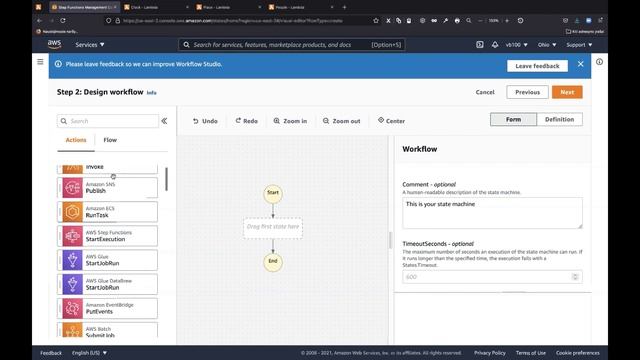
Task: Click the browser address bar
Action: 241,20
